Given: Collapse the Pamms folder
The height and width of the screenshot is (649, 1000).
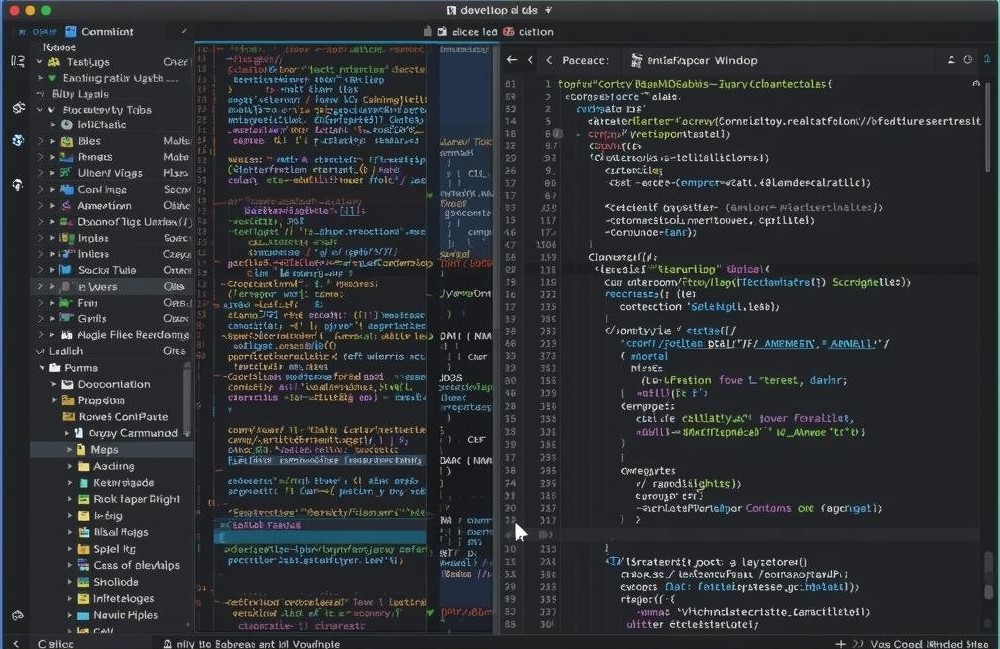Looking at the screenshot, I should tap(42, 368).
